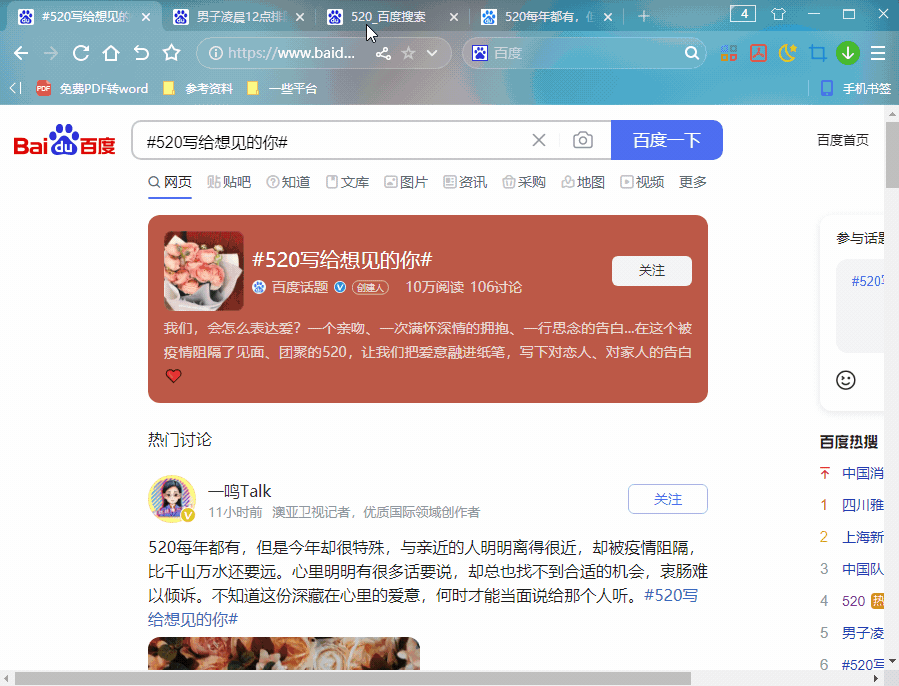Image resolution: width=899 pixels, height=686 pixels.
Task: Select the 图片 tab
Action: coord(406,182)
